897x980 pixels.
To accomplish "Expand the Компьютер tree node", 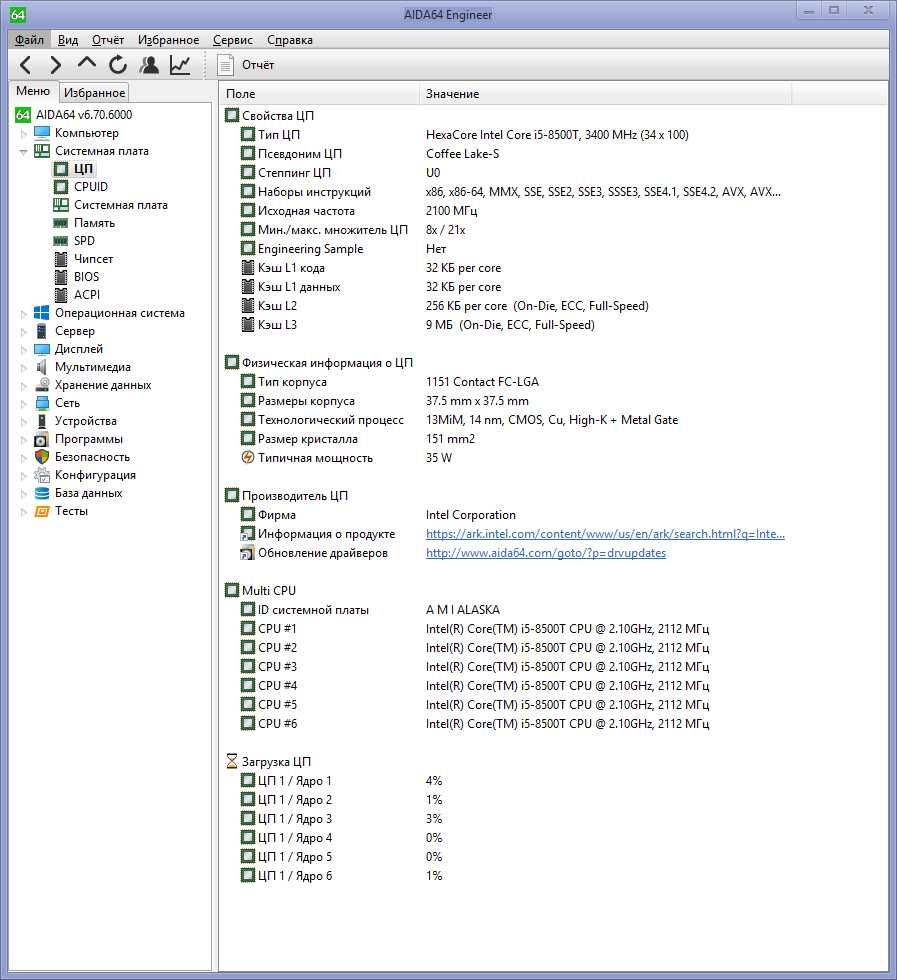I will [x=24, y=133].
